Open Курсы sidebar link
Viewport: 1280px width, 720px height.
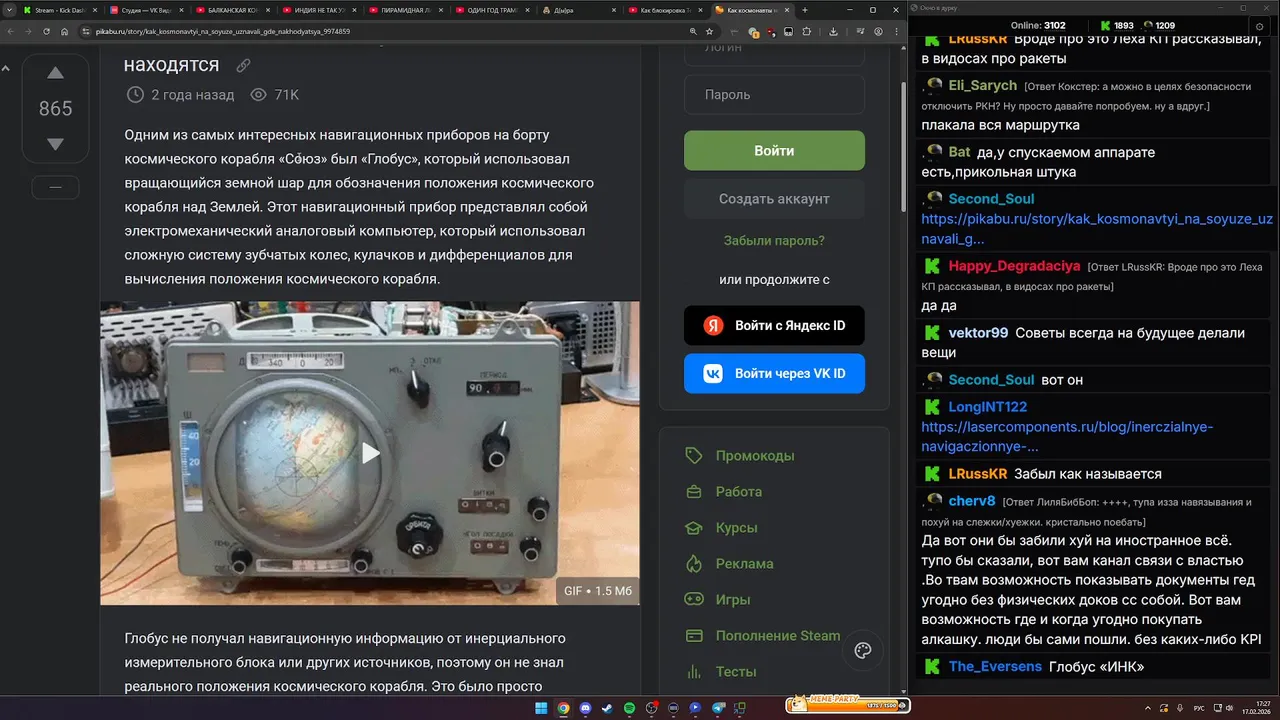click(737, 528)
